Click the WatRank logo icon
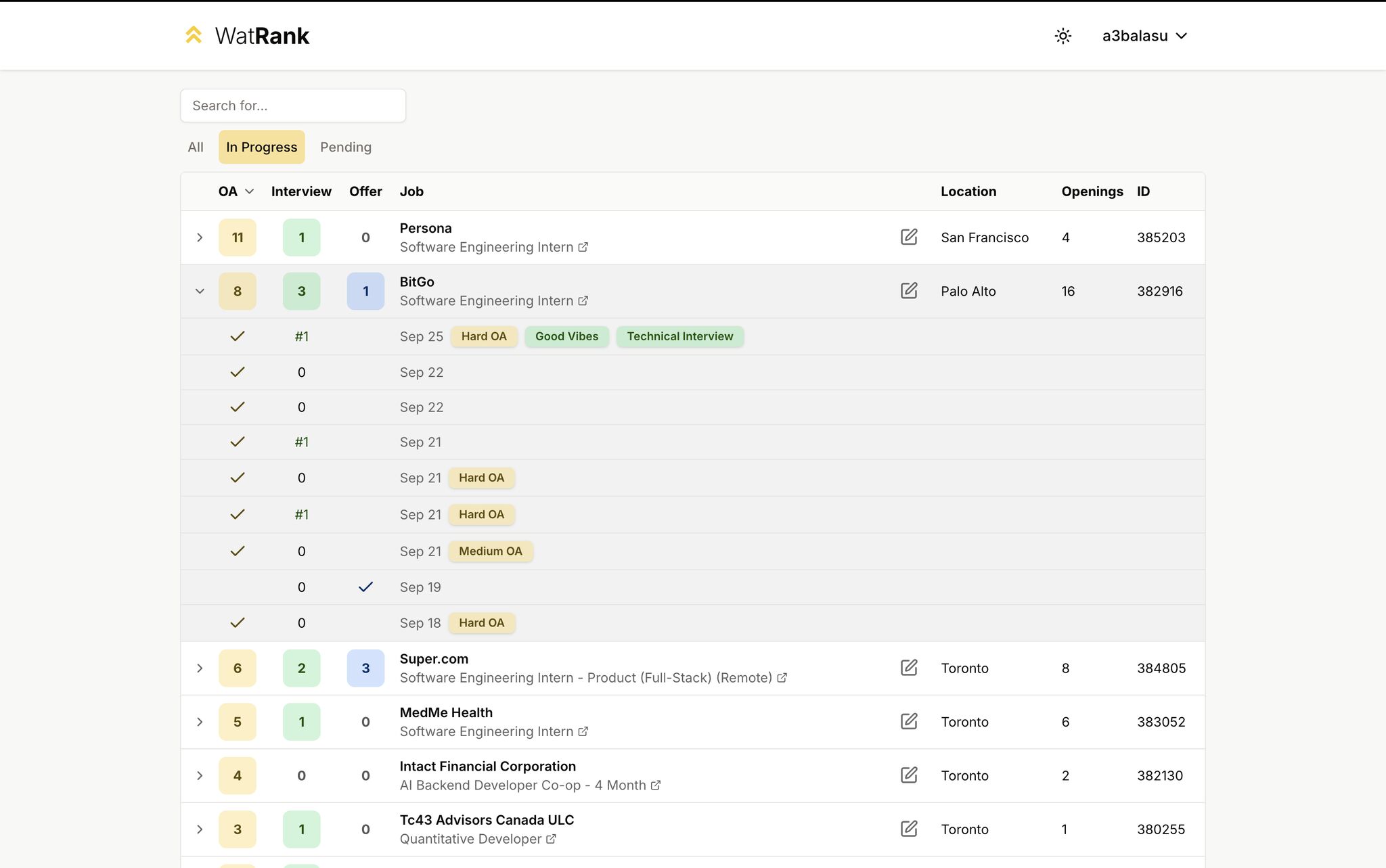The height and width of the screenshot is (868, 1386). click(x=194, y=35)
